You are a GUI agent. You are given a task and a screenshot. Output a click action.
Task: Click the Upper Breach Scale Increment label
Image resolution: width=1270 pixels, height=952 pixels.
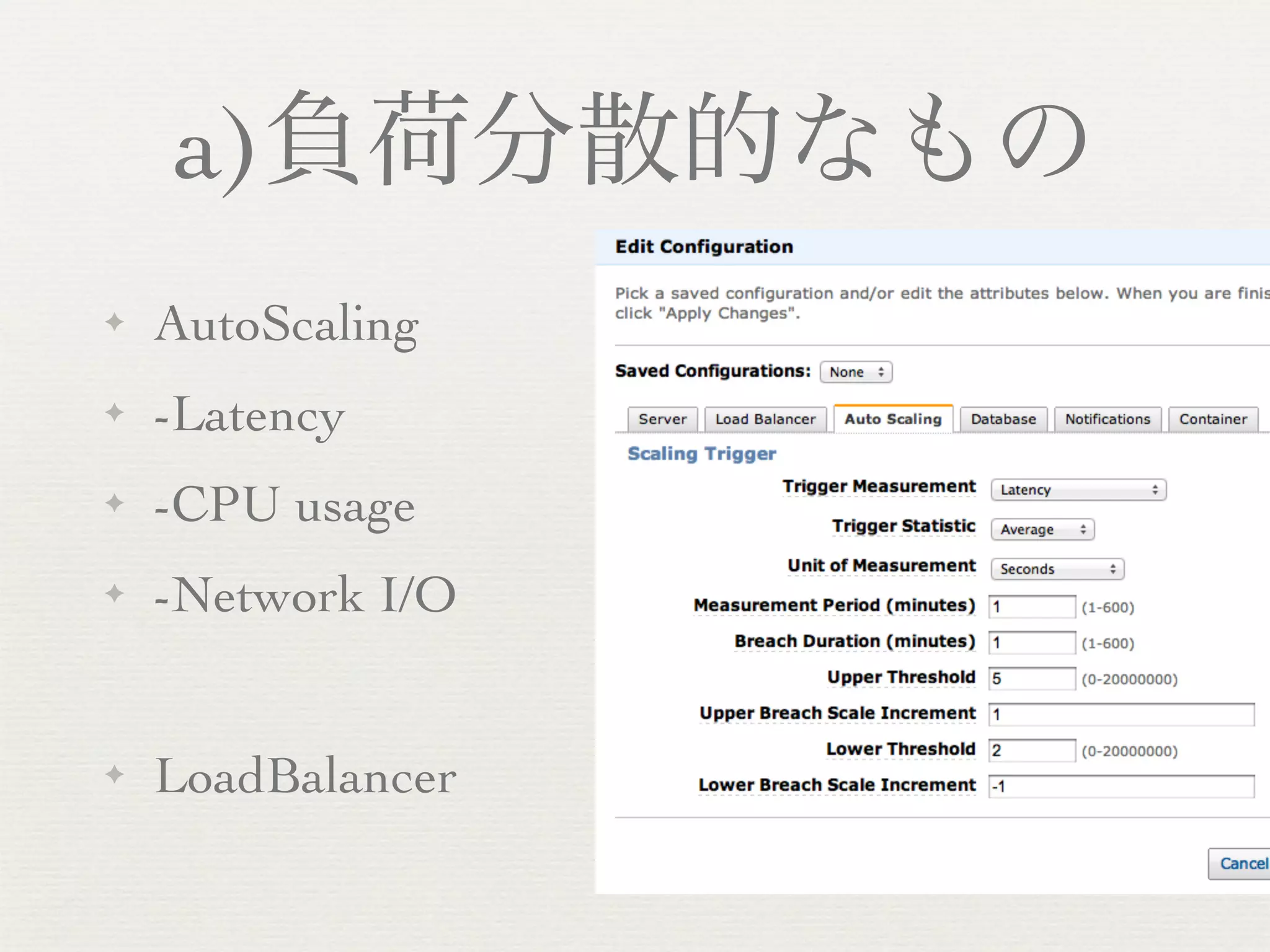pos(837,713)
